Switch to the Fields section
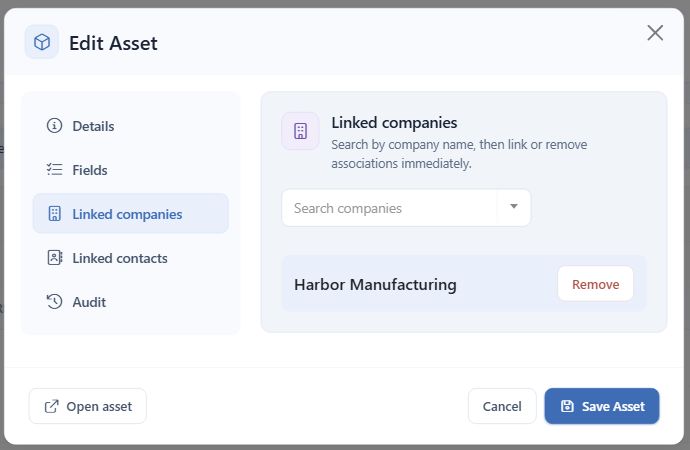Screen dimensions: 690x450 click(x=131, y=170)
